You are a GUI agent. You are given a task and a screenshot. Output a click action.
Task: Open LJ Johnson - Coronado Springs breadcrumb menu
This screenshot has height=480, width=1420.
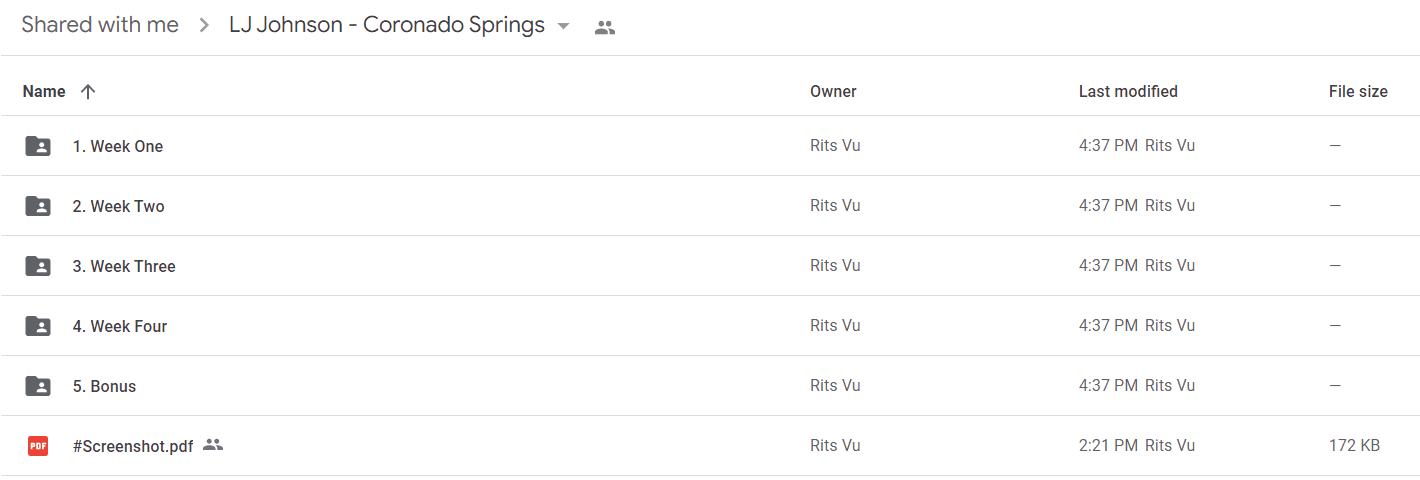pyautogui.click(x=387, y=25)
